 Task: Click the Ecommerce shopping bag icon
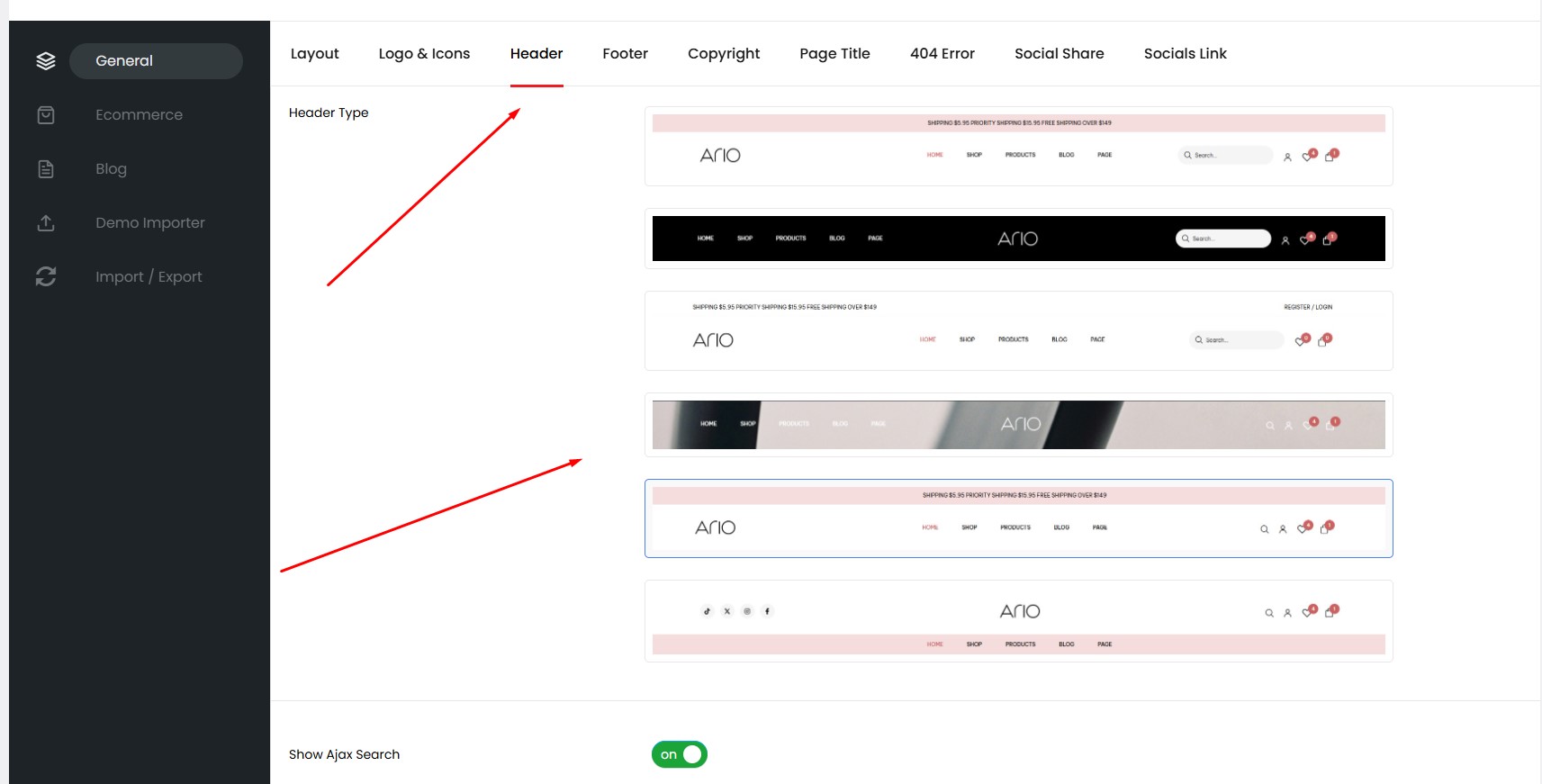(x=46, y=115)
